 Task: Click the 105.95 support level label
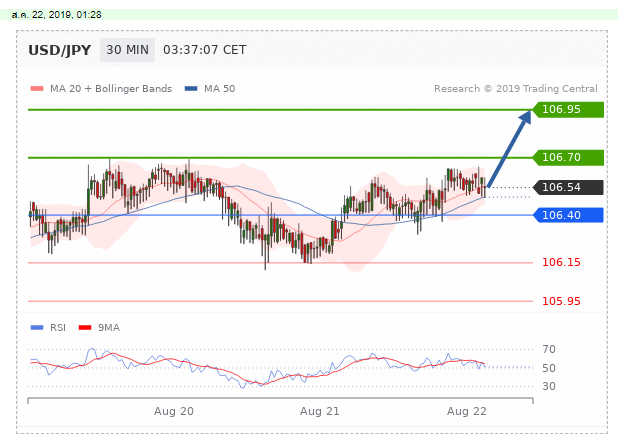[561, 301]
